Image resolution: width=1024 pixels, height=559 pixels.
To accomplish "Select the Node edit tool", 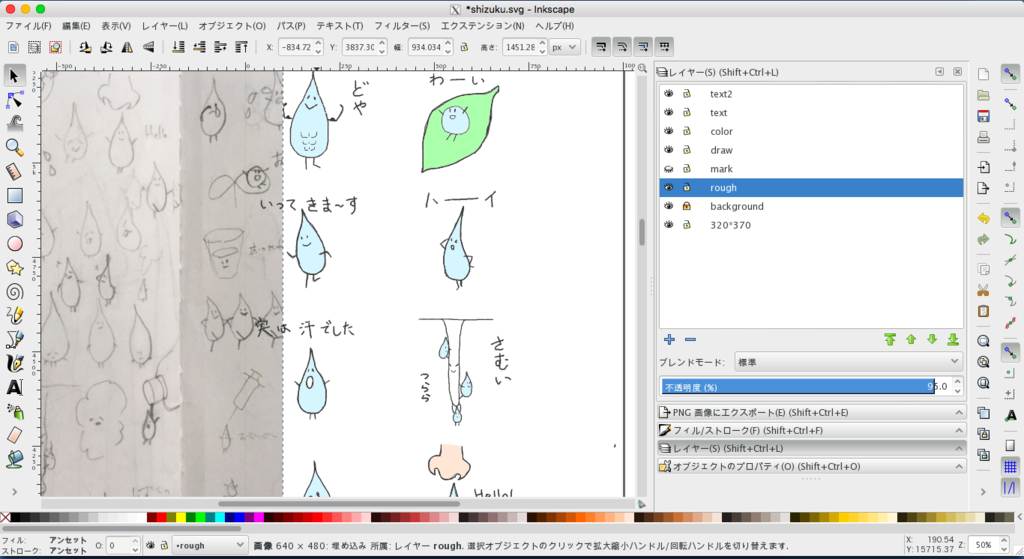I will pos(14,100).
